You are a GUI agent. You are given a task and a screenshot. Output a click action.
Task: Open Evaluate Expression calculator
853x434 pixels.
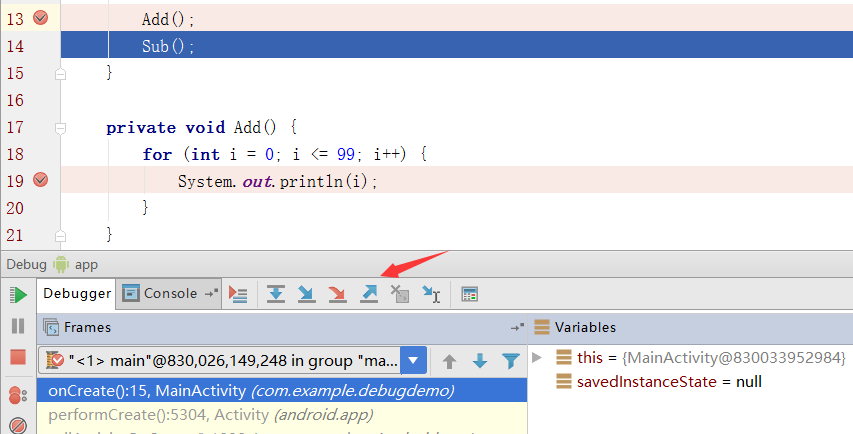(469, 294)
